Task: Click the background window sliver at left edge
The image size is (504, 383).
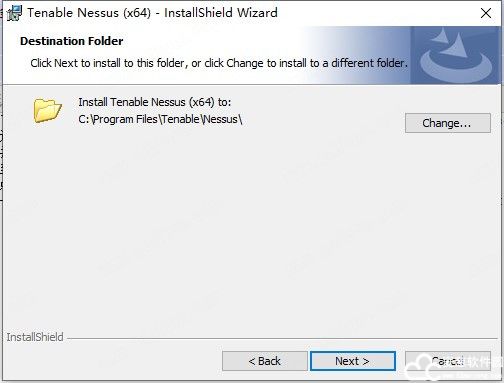Action: pyautogui.click(x=1, y=150)
